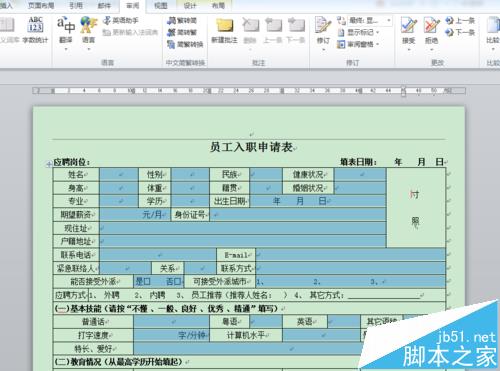Click the 期望薪资 cell label
The image size is (500, 371).
pos(76,215)
